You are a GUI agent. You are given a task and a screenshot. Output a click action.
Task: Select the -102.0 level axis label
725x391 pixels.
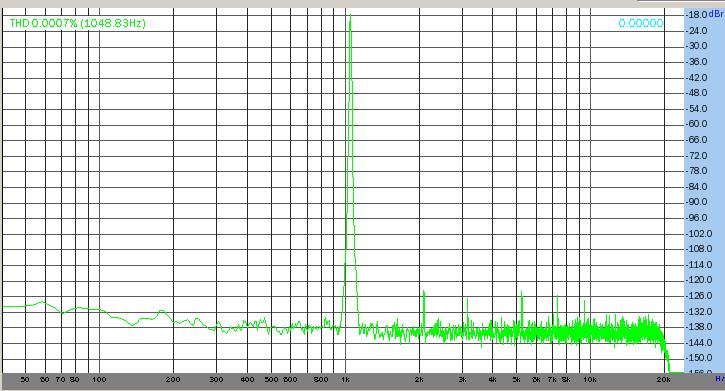[698, 233]
